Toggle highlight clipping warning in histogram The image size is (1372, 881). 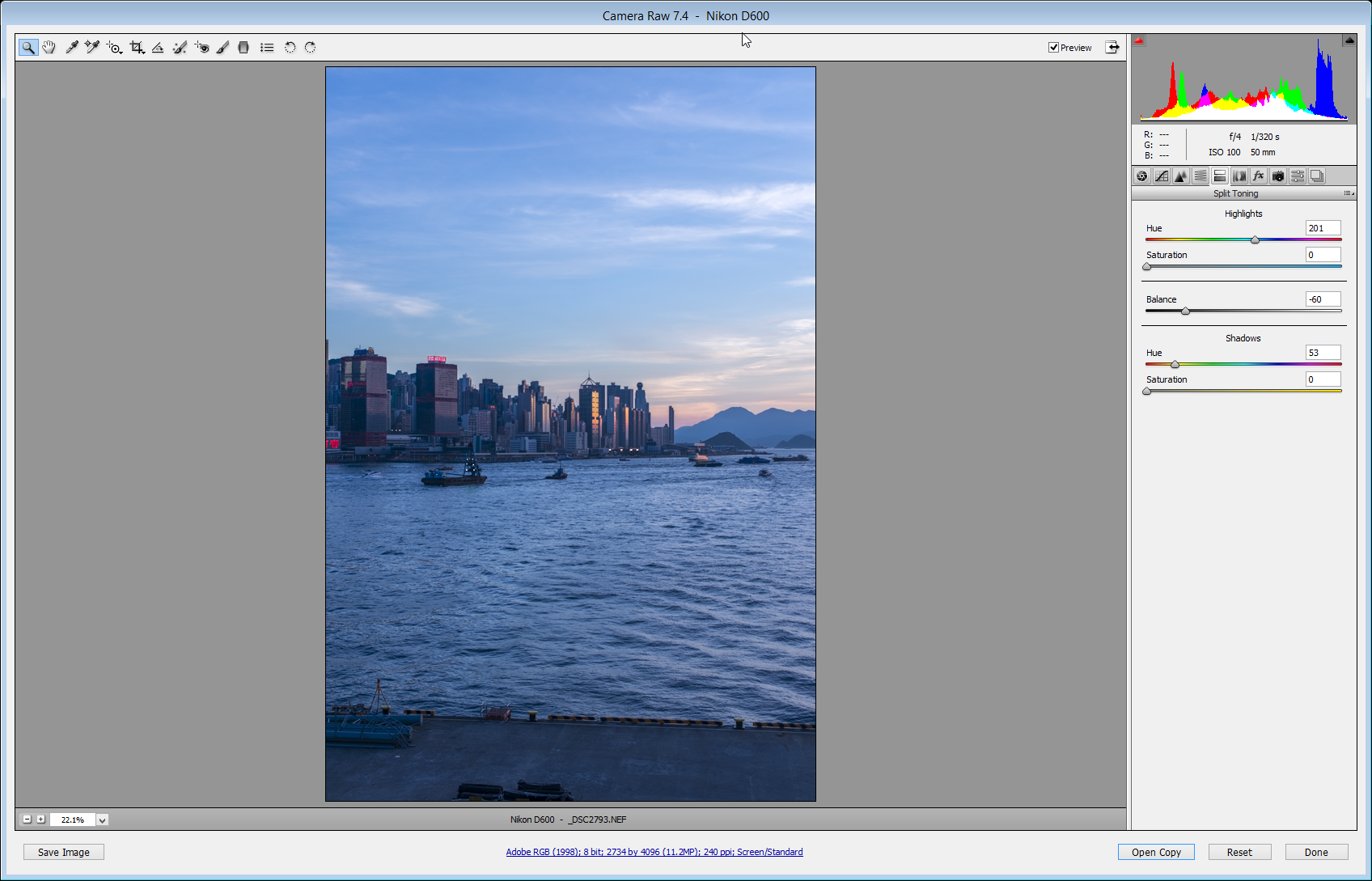1349,40
